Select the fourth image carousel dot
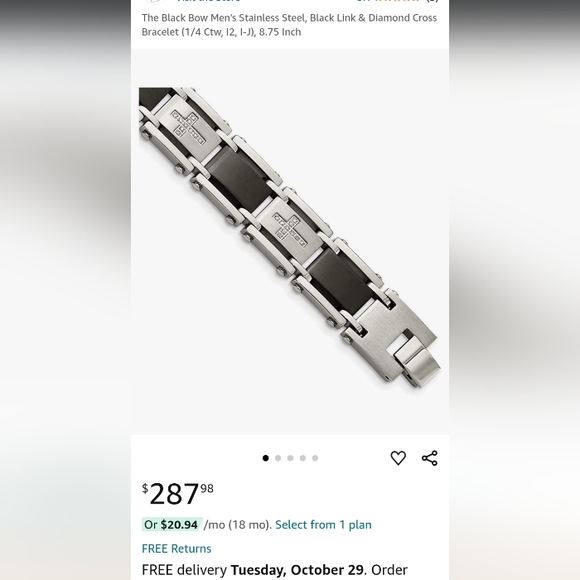The image size is (580, 580). point(303,458)
